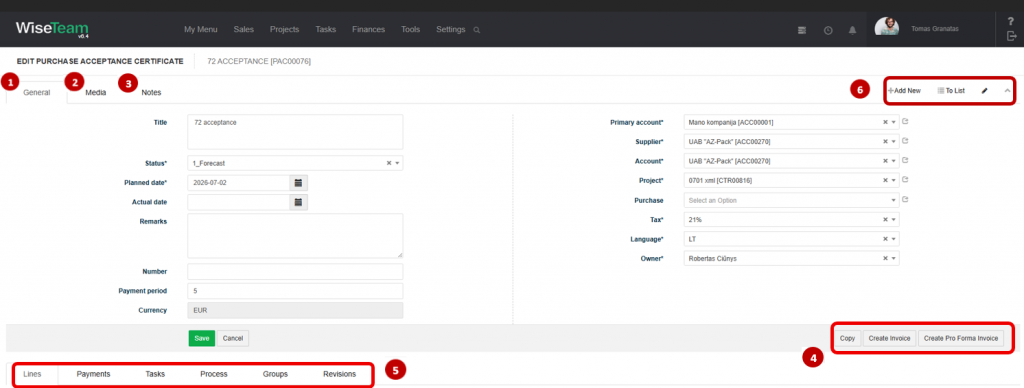Image resolution: width=1024 pixels, height=388 pixels.
Task: Click Add New
Action: [904, 91]
